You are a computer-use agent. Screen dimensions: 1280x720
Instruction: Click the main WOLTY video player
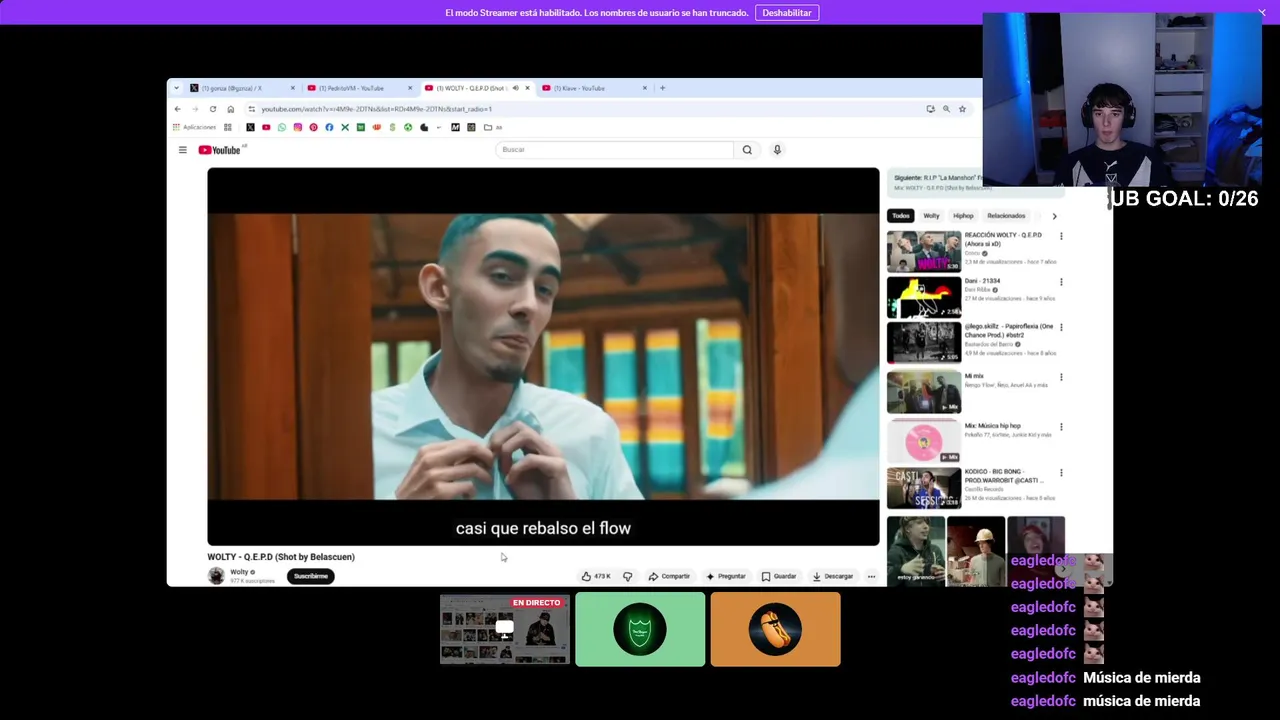(x=543, y=357)
